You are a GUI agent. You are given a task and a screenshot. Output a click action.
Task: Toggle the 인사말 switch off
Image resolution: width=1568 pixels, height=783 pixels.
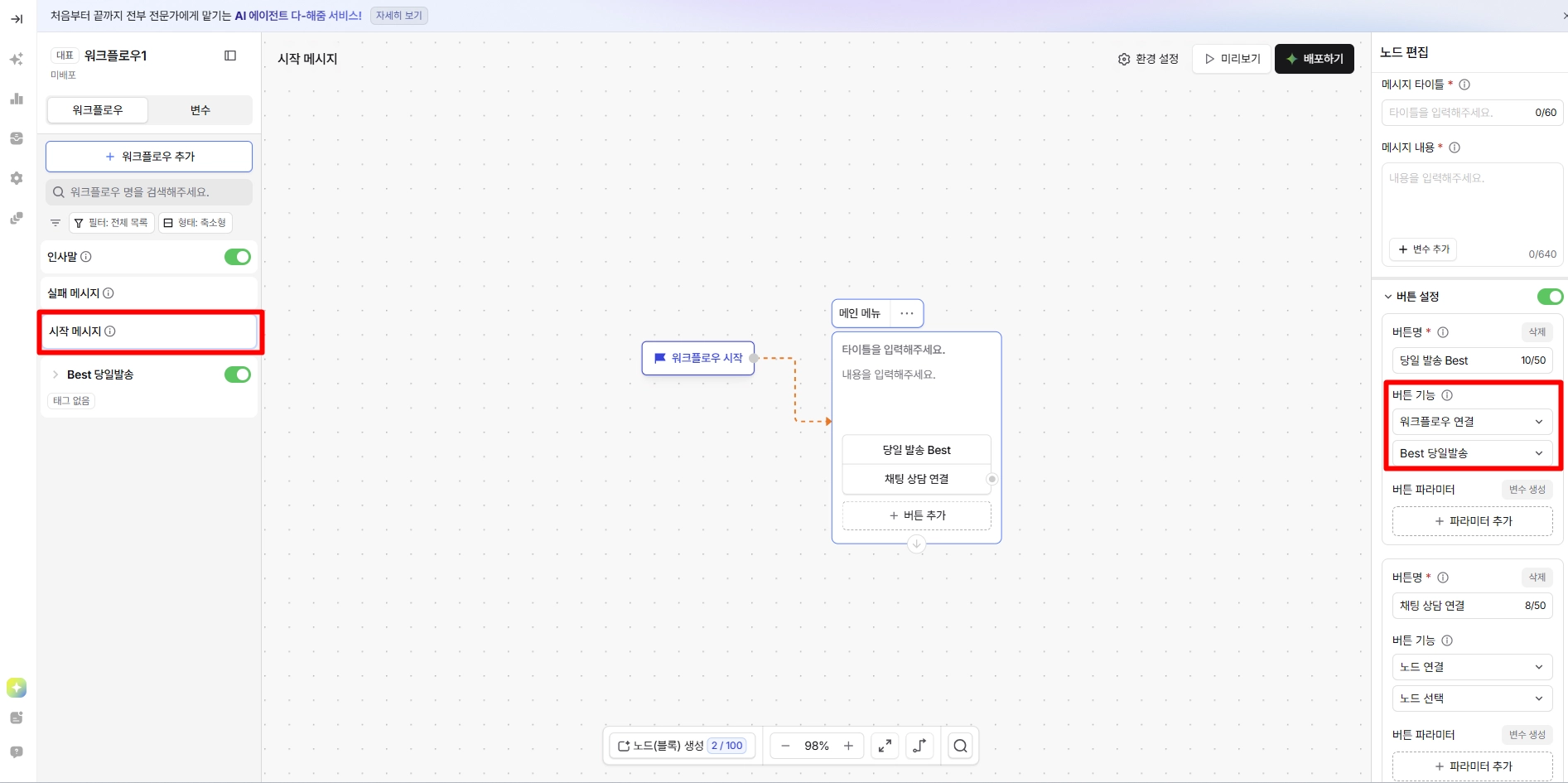click(x=238, y=257)
